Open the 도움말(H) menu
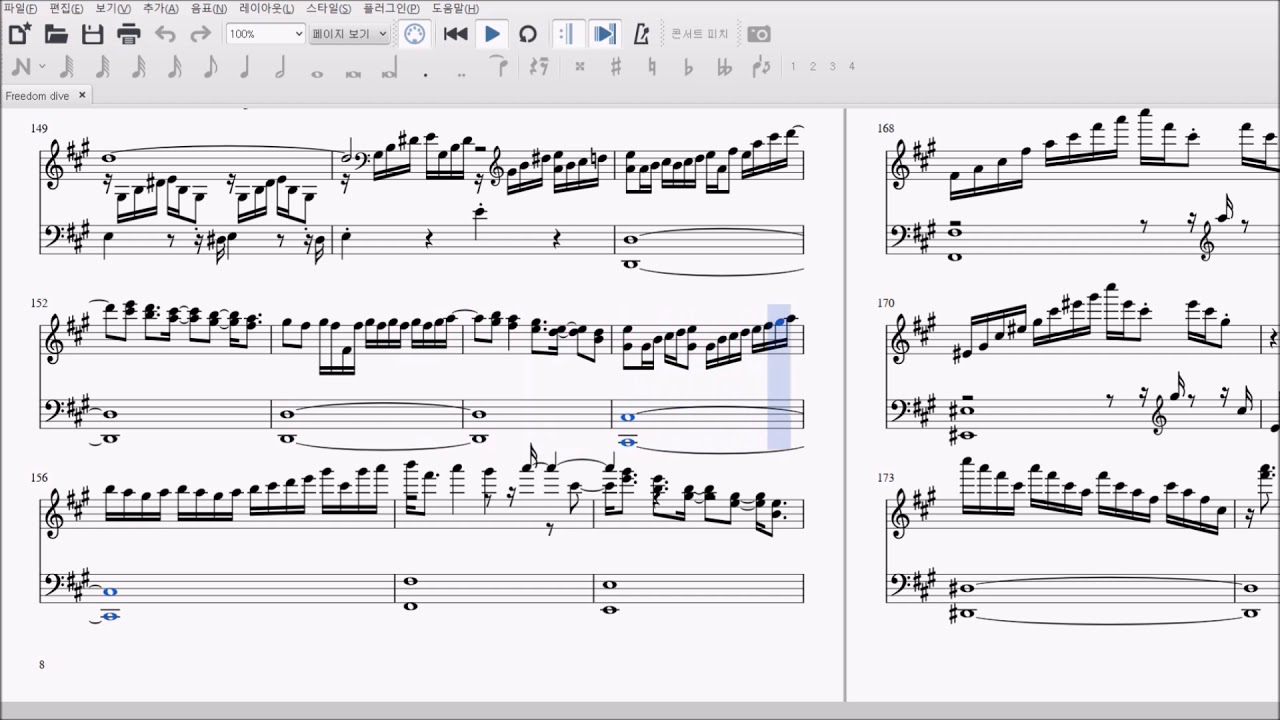The width and height of the screenshot is (1280, 720). click(456, 8)
